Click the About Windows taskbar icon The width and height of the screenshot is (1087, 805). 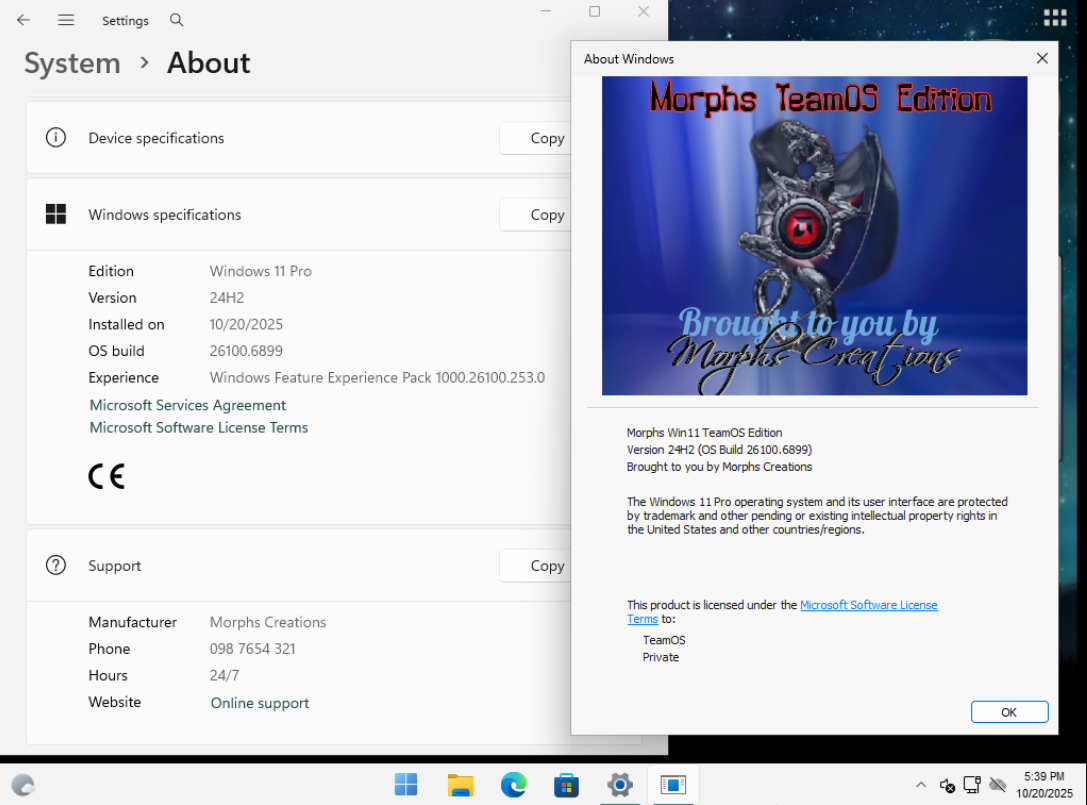(673, 785)
